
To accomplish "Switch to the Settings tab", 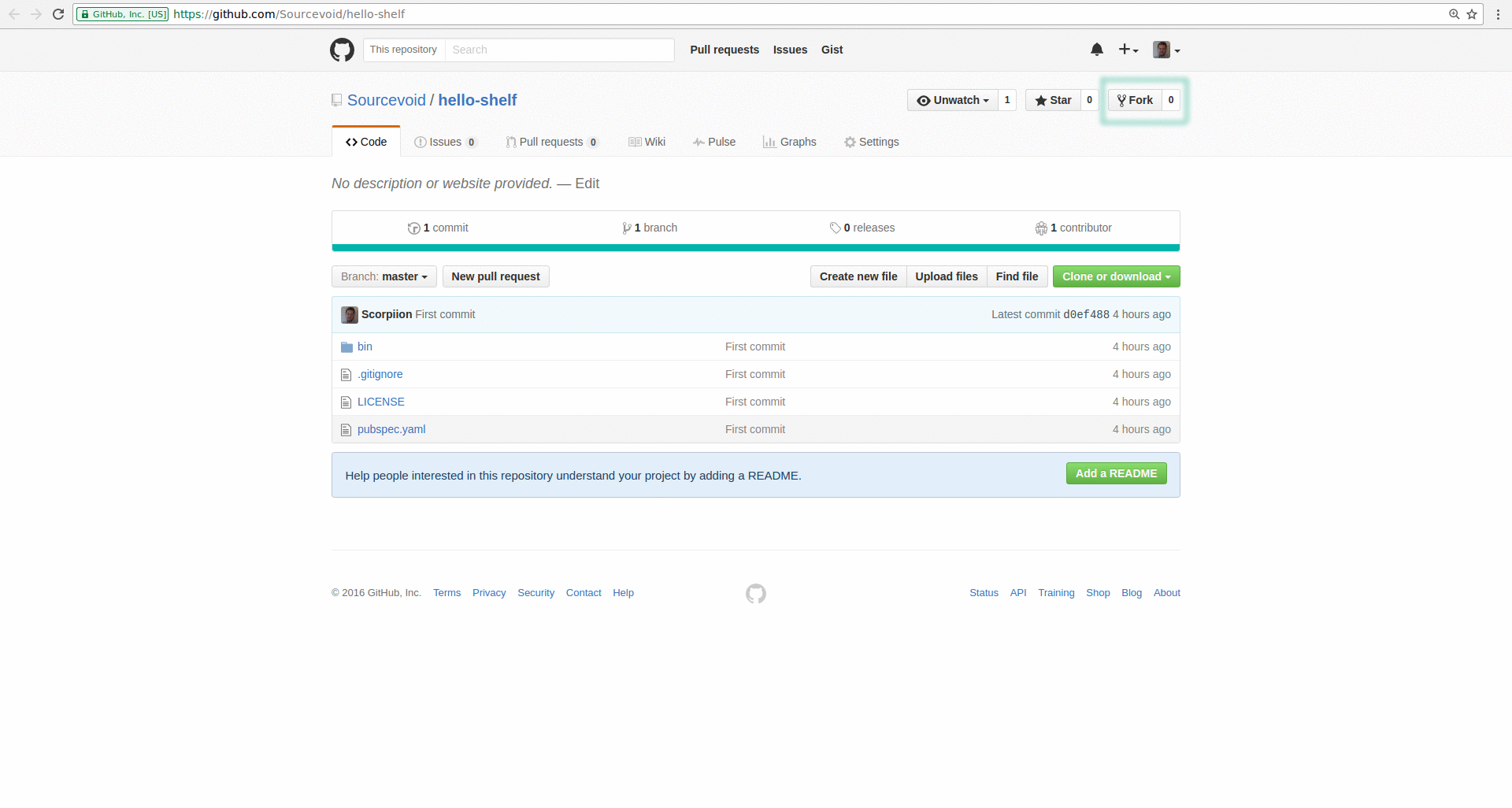I will pos(871,142).
